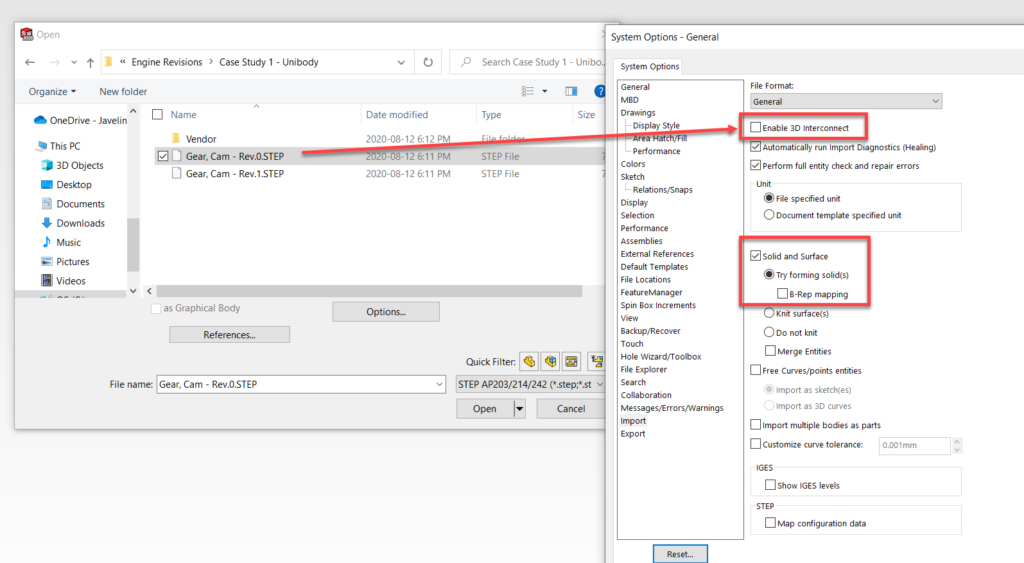
Task: Click the Options... button
Action: [x=385, y=312]
